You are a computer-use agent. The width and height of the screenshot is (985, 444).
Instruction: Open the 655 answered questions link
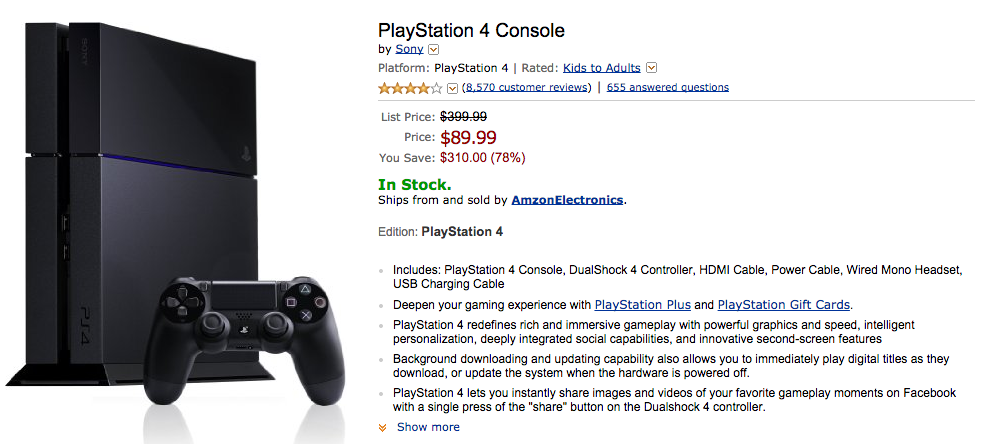(x=667, y=88)
